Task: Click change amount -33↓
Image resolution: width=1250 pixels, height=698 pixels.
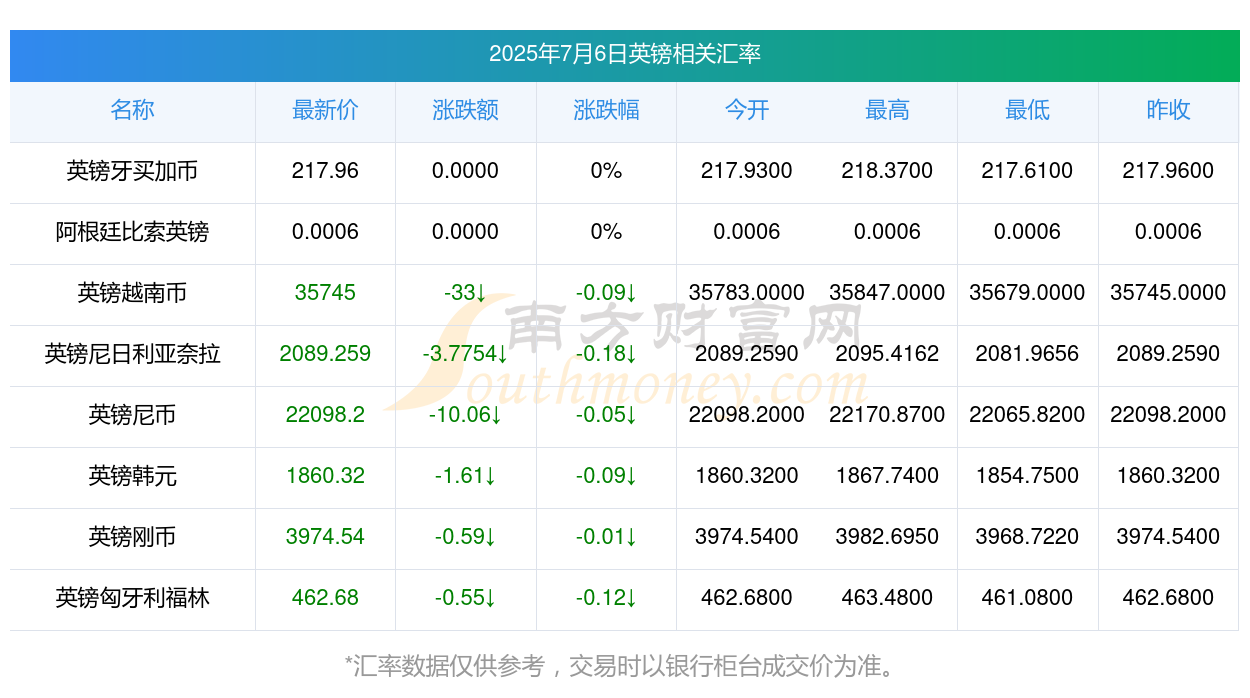Action: click(465, 293)
